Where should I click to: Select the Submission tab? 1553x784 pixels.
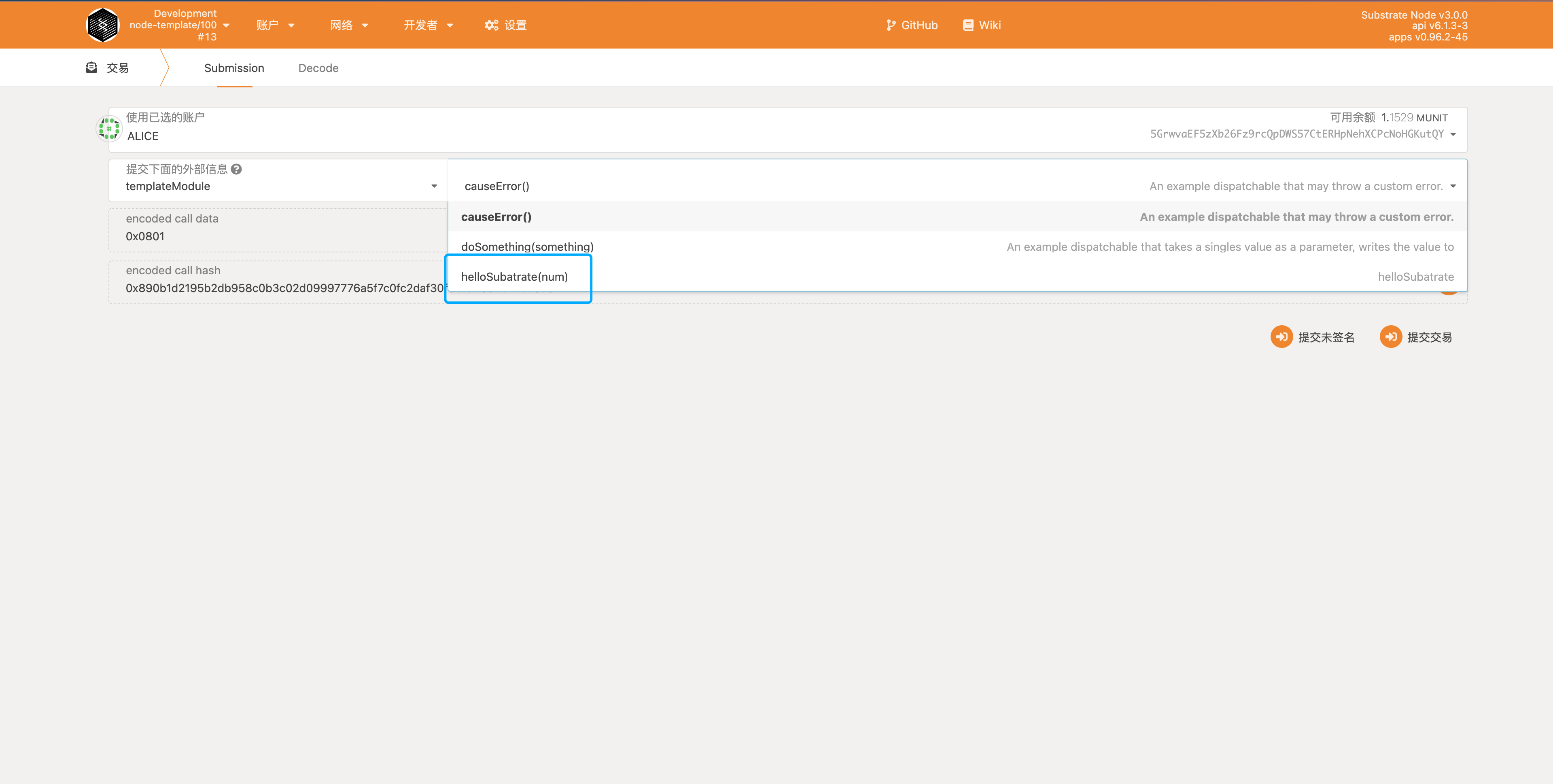234,68
